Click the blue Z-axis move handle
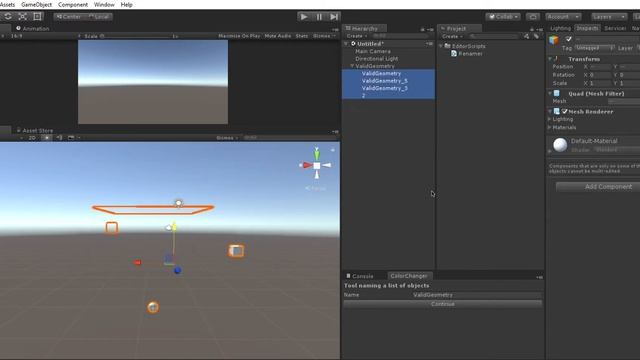 [x=177, y=270]
